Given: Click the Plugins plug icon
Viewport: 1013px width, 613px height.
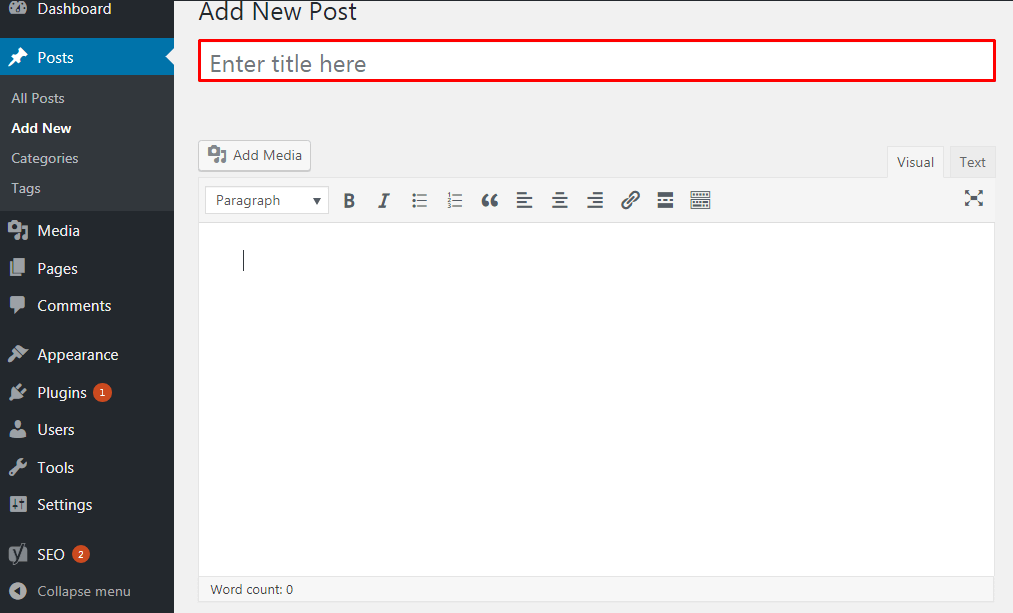Looking at the screenshot, I should click(18, 392).
